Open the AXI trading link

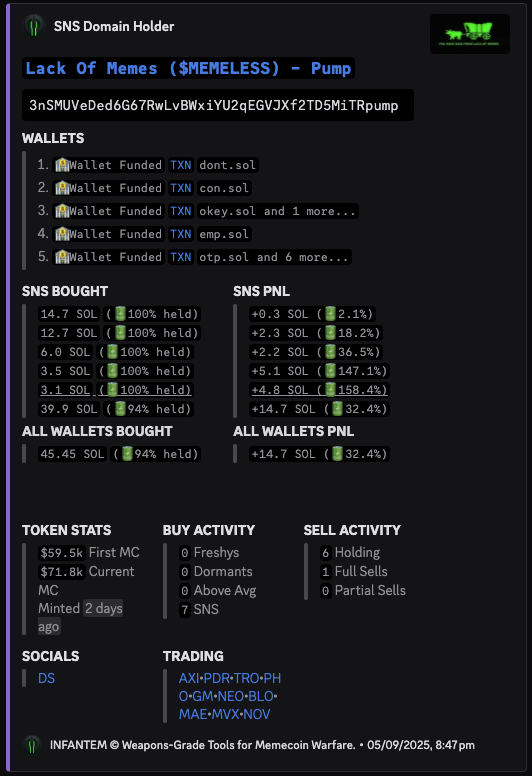(x=189, y=678)
